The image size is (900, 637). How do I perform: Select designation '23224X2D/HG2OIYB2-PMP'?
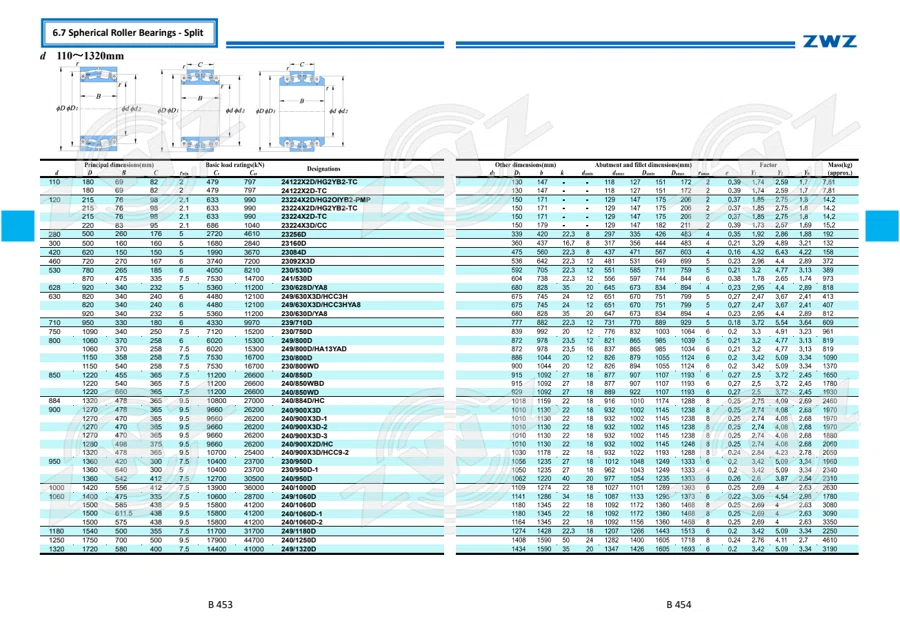[325, 200]
